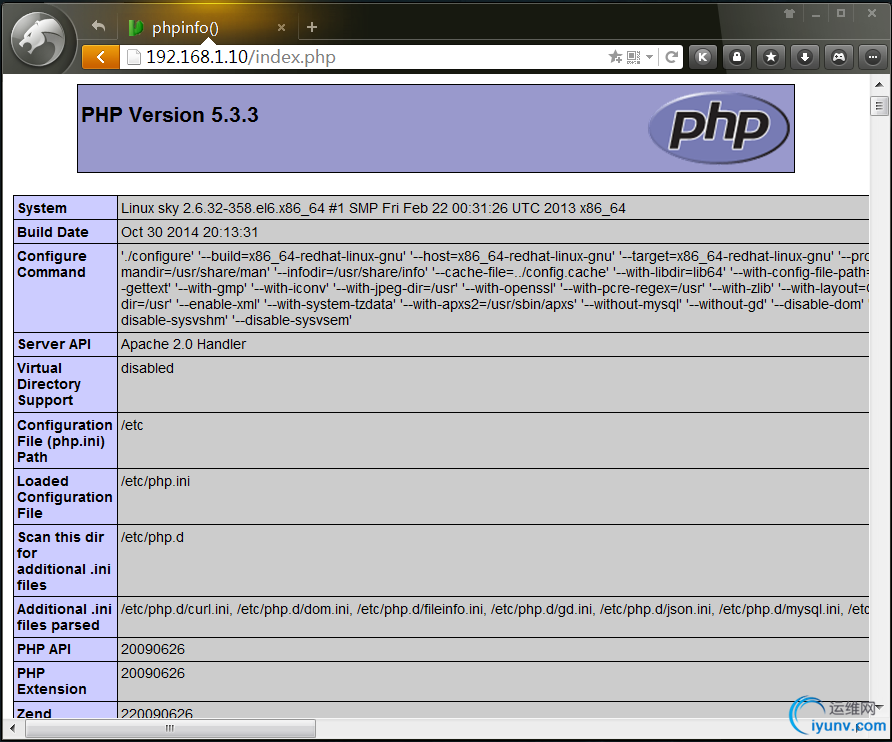Click the Linux sky 2.6.32-358 system value

pyautogui.click(x=373, y=208)
